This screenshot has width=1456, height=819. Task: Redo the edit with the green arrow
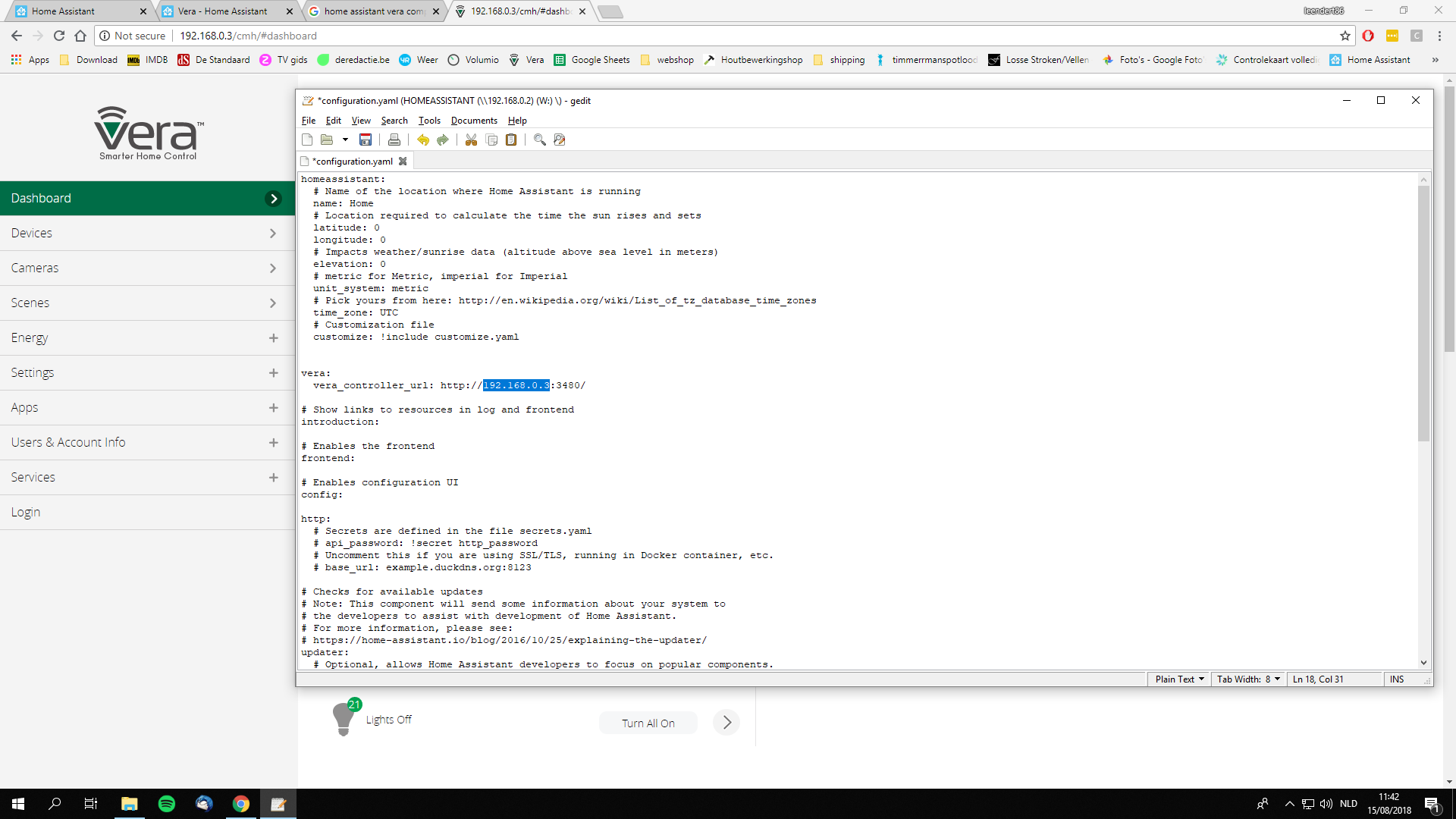[x=443, y=140]
